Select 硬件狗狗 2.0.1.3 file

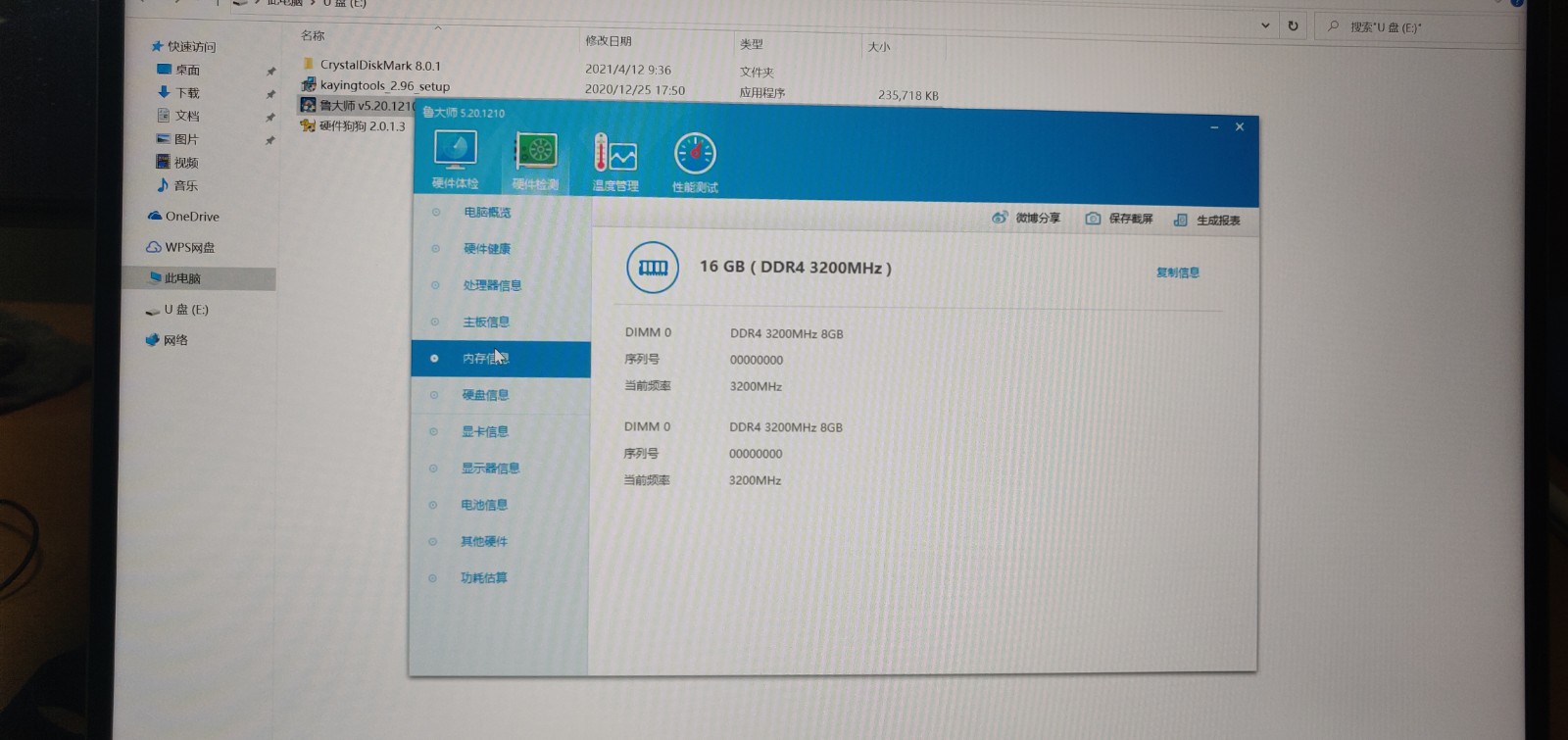(x=353, y=125)
